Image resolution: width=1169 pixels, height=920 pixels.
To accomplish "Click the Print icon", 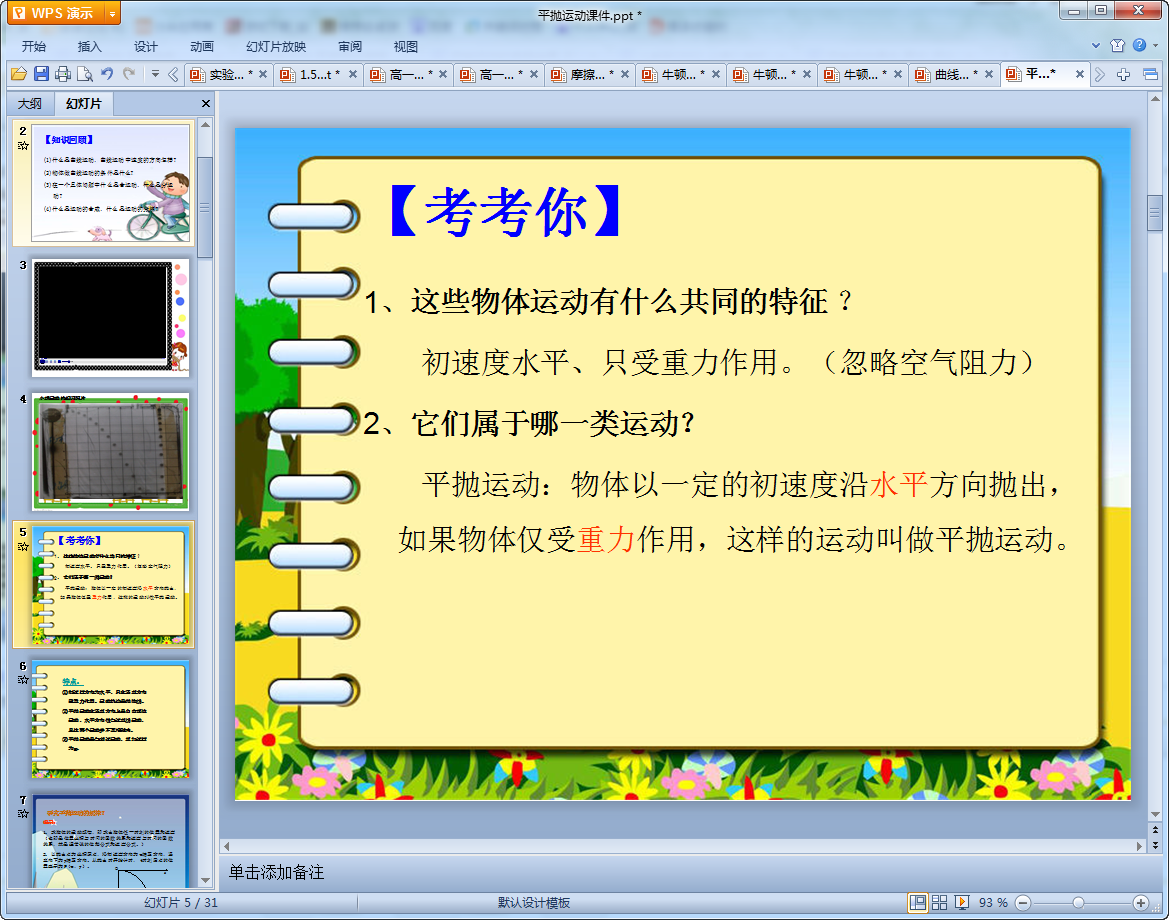I will coord(63,74).
